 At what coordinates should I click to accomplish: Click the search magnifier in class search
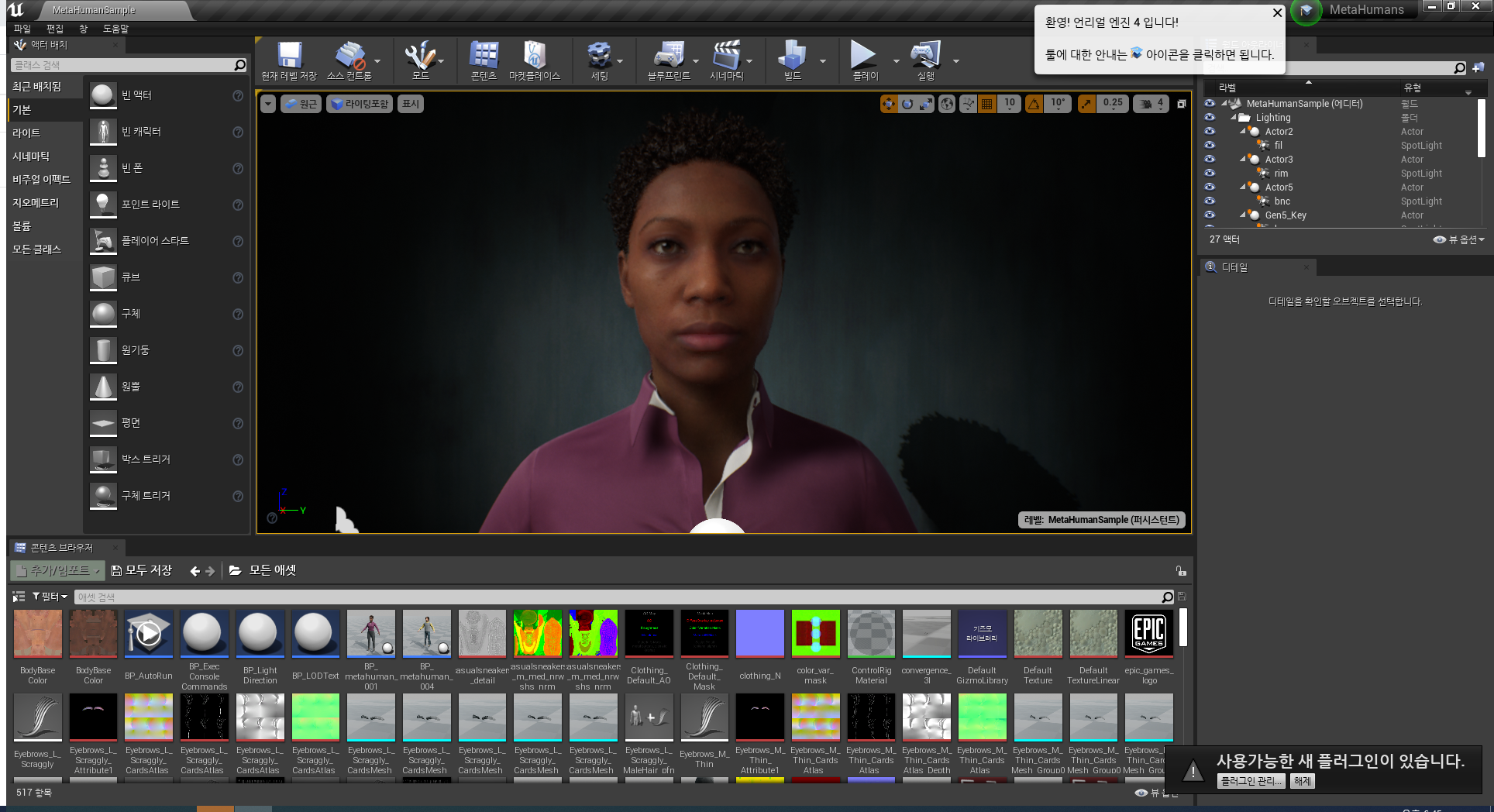point(239,65)
